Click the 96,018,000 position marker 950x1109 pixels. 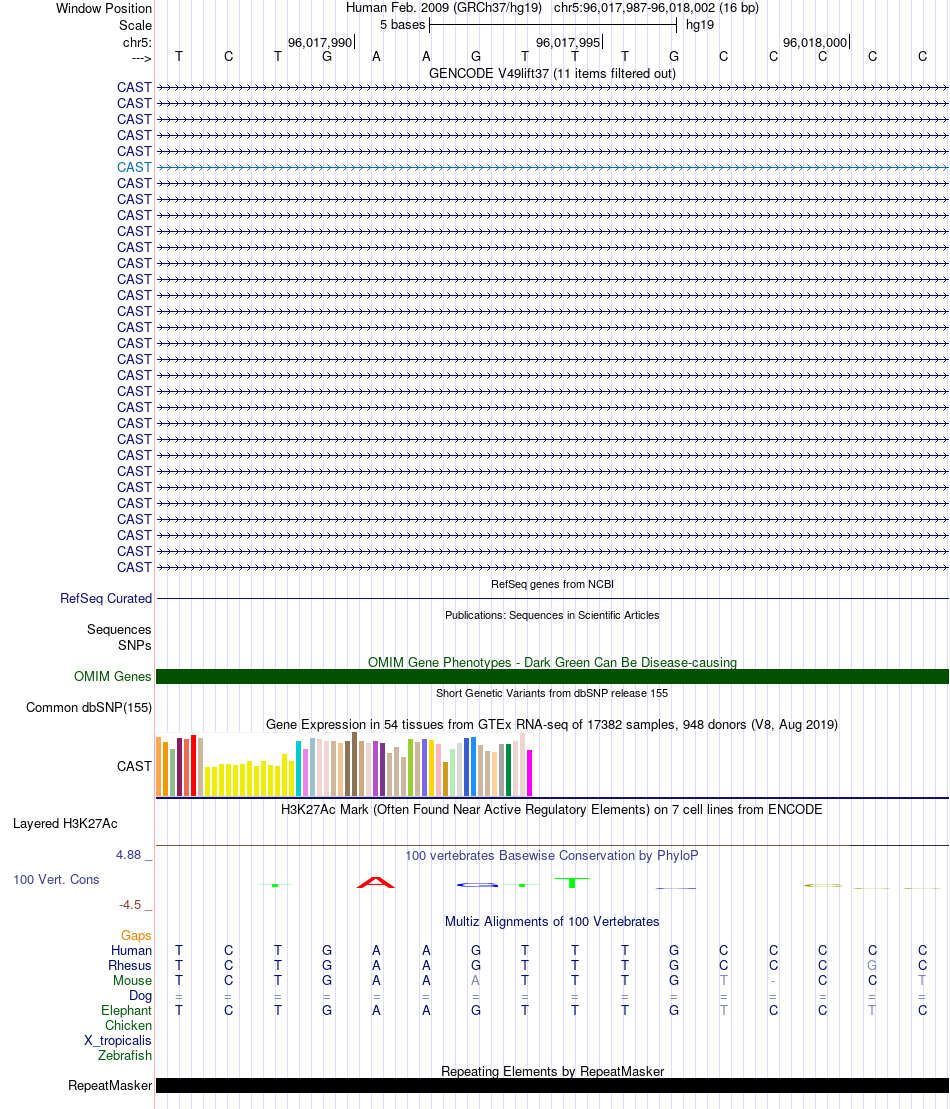click(x=815, y=42)
